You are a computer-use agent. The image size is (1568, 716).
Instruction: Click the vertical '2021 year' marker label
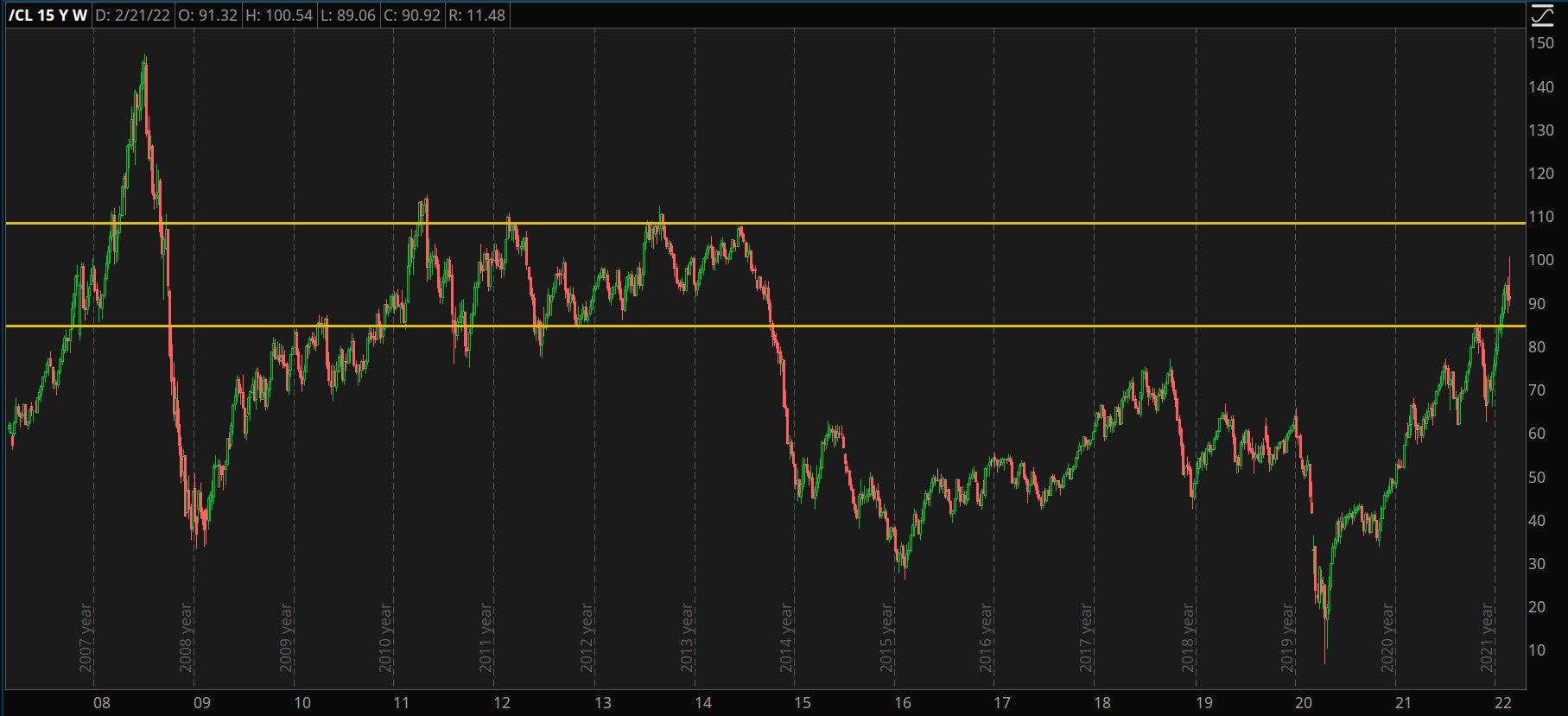point(1488,637)
